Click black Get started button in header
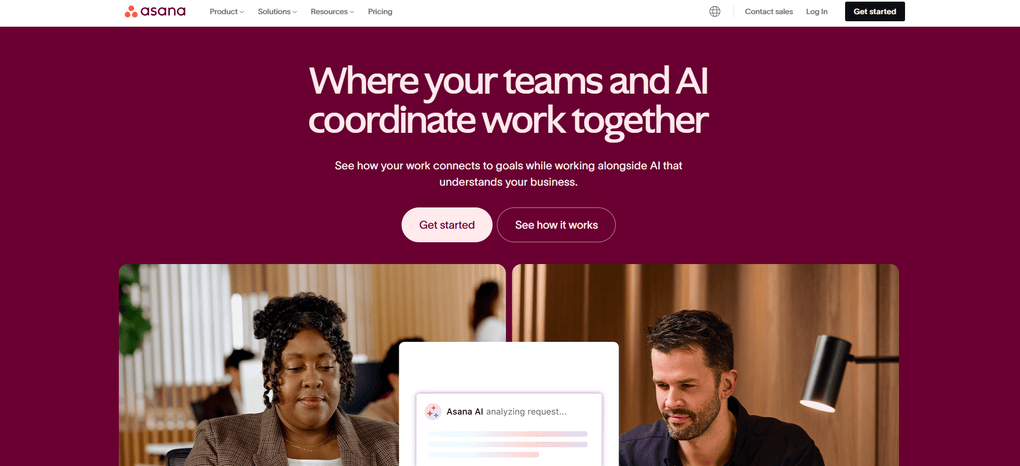Image resolution: width=1020 pixels, height=466 pixels. (874, 11)
